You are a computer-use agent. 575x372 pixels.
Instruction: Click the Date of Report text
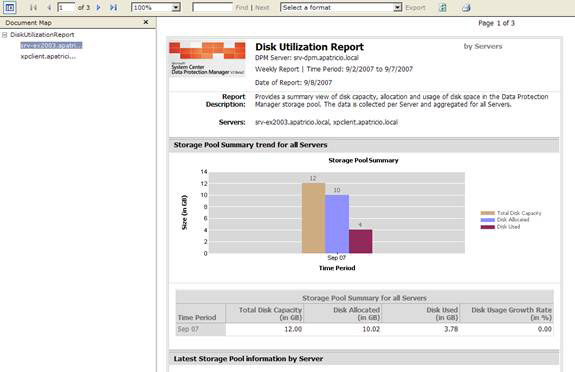click(x=293, y=83)
